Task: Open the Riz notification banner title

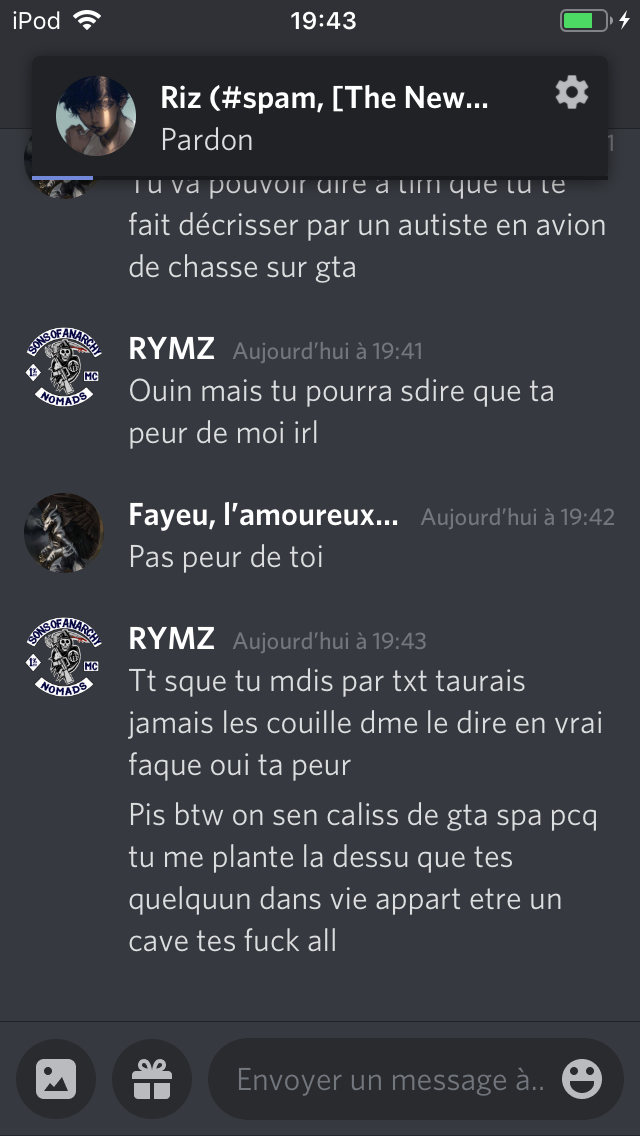Action: point(324,97)
